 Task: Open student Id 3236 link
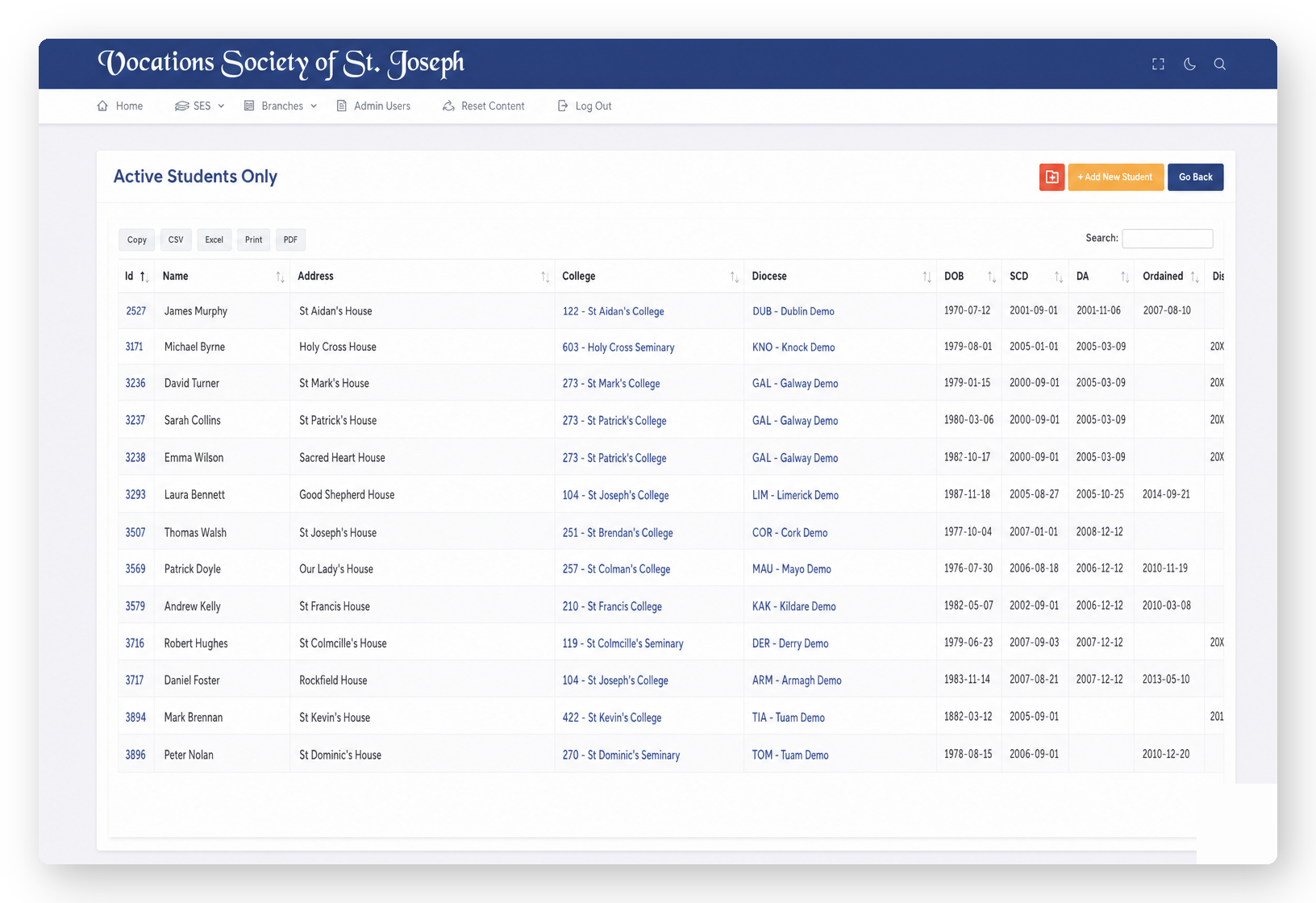135,383
